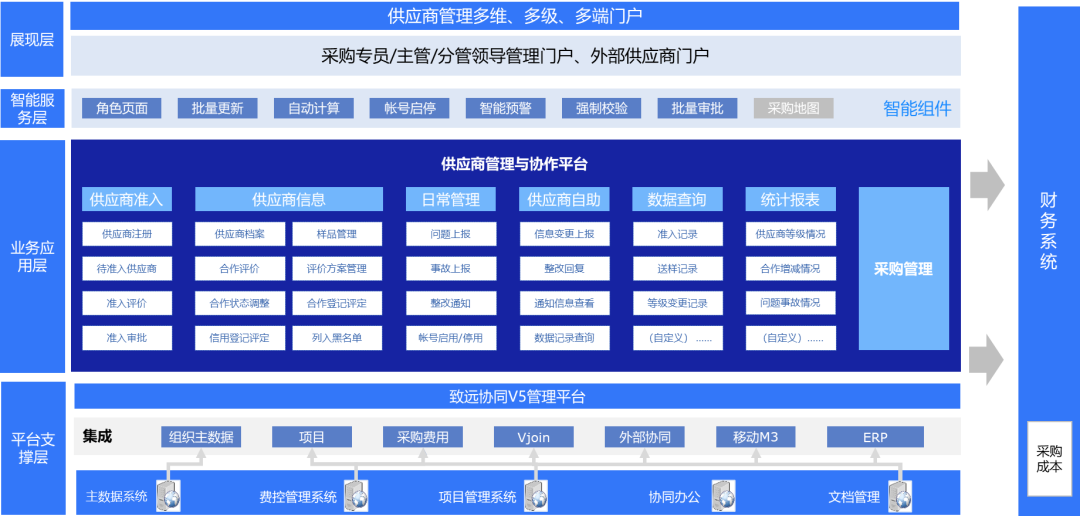This screenshot has height=516, width=1080.
Task: Click the 供应商管理多维、多级、多端门户 banner
Action: 515,16
